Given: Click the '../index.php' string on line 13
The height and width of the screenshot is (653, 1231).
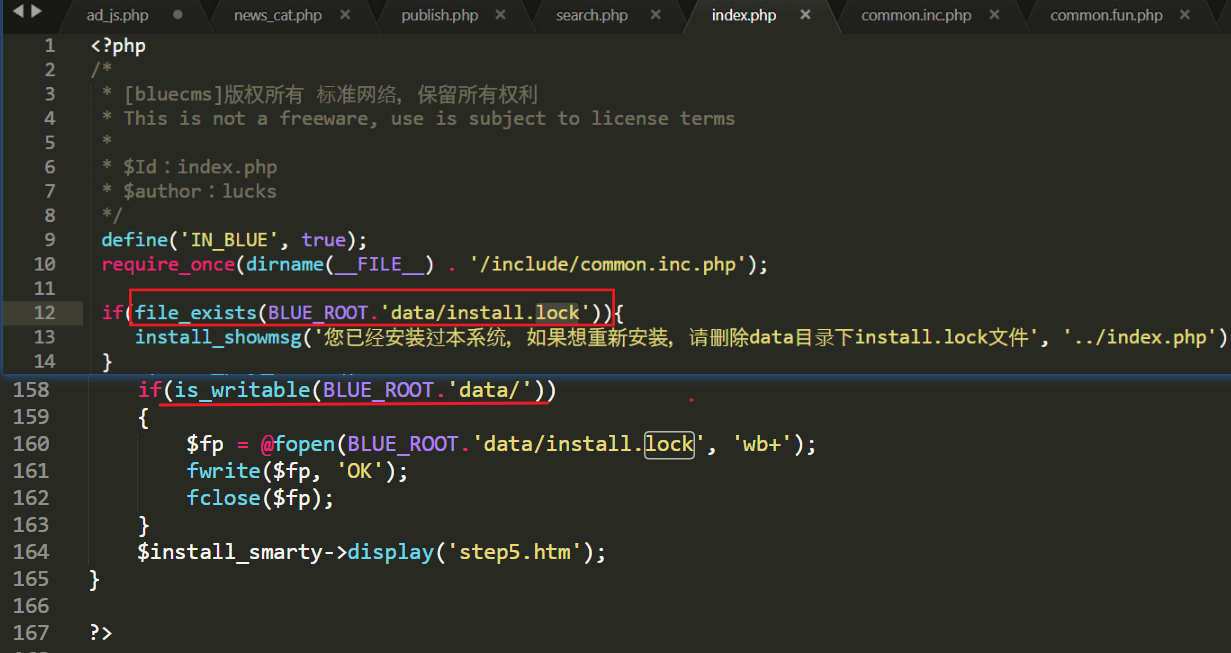Looking at the screenshot, I should pyautogui.click(x=1140, y=337).
